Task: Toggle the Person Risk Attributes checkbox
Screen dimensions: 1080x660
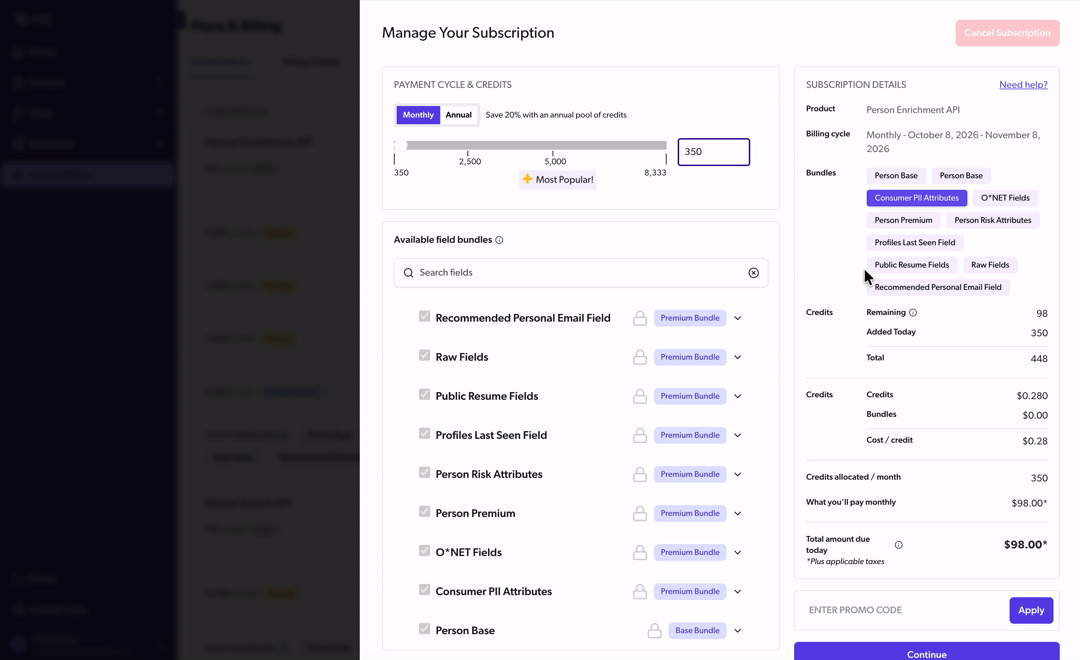Action: 424,473
